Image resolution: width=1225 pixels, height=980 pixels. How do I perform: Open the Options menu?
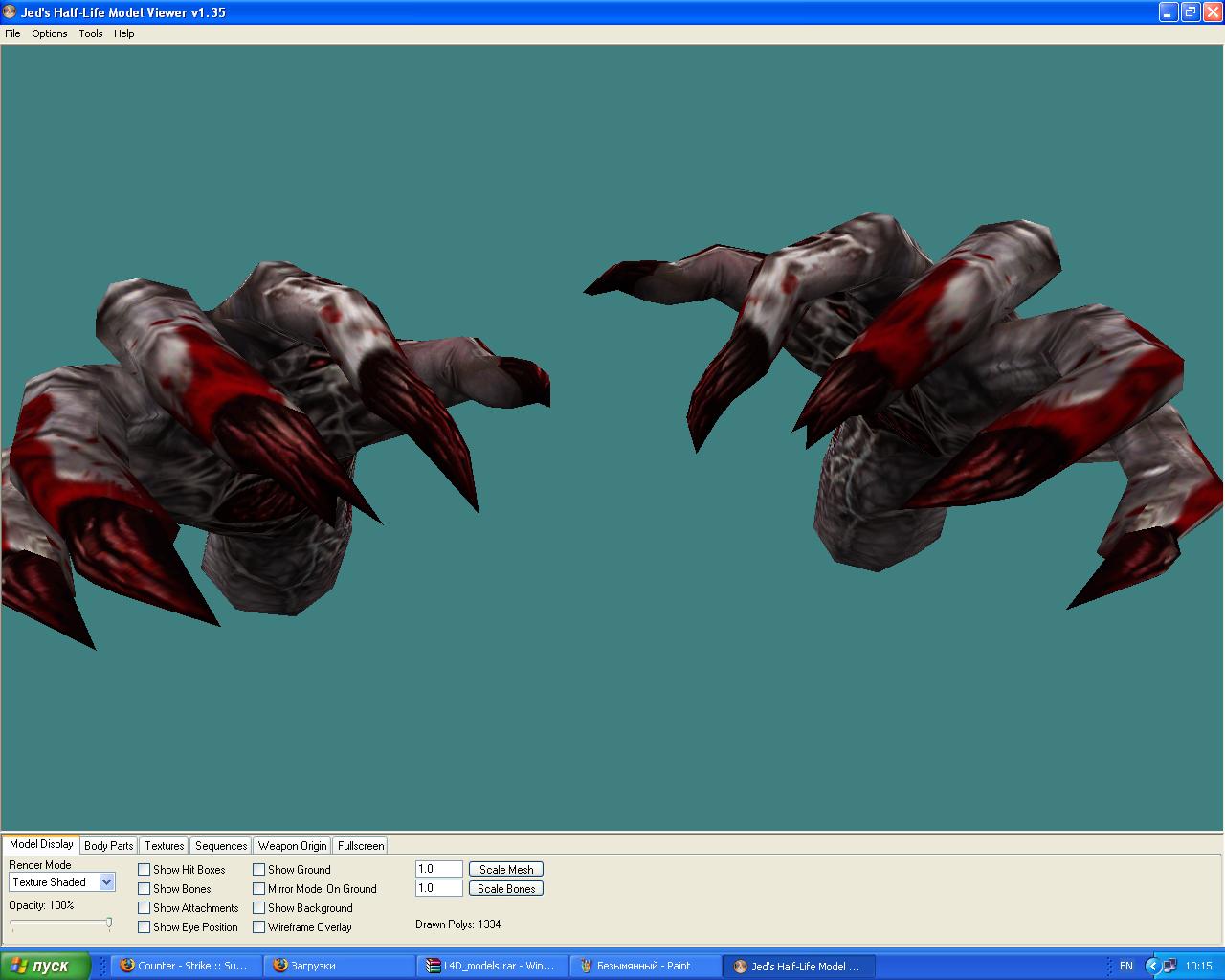[x=50, y=33]
